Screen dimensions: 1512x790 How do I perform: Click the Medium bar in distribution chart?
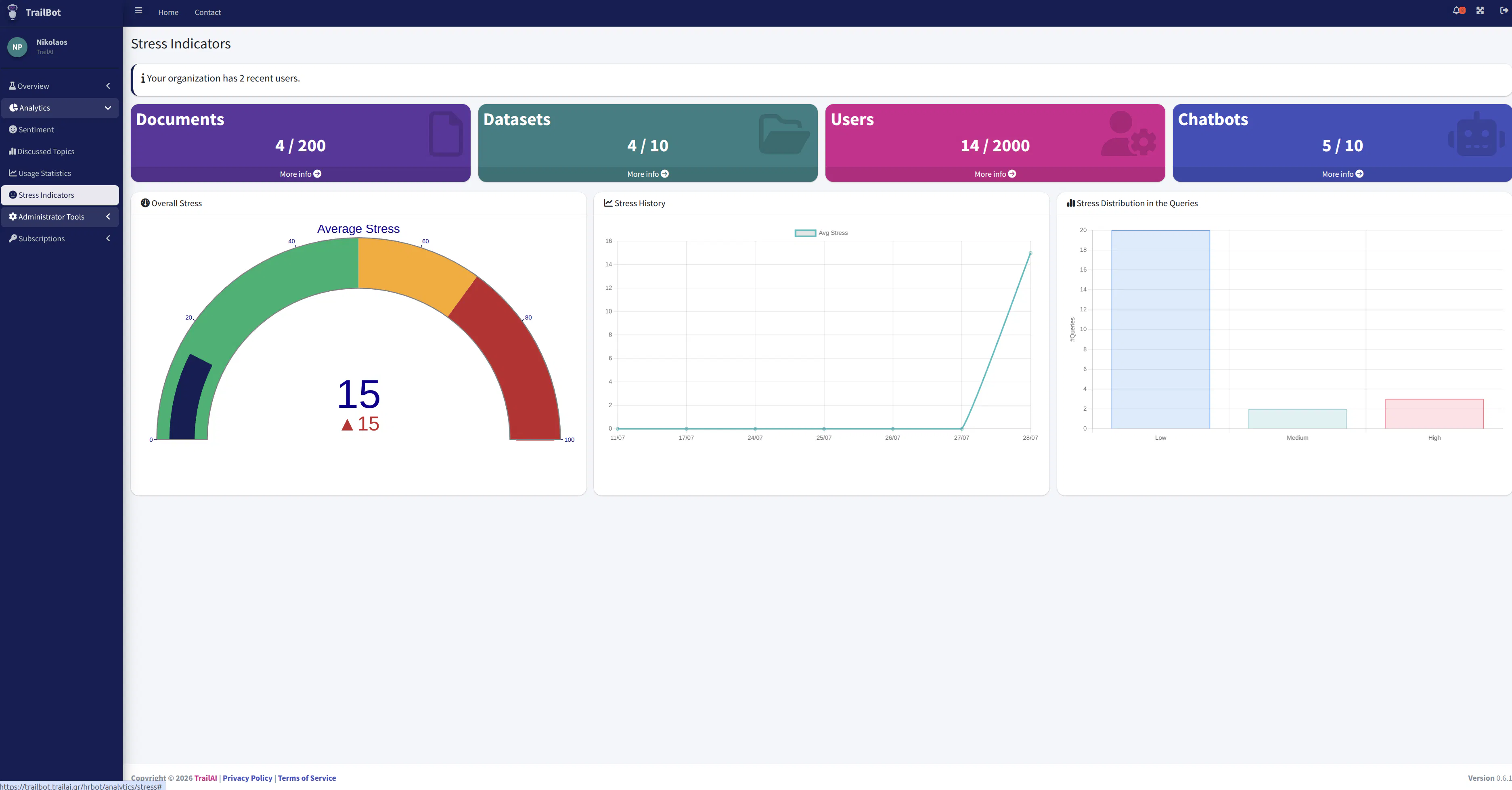(1297, 418)
